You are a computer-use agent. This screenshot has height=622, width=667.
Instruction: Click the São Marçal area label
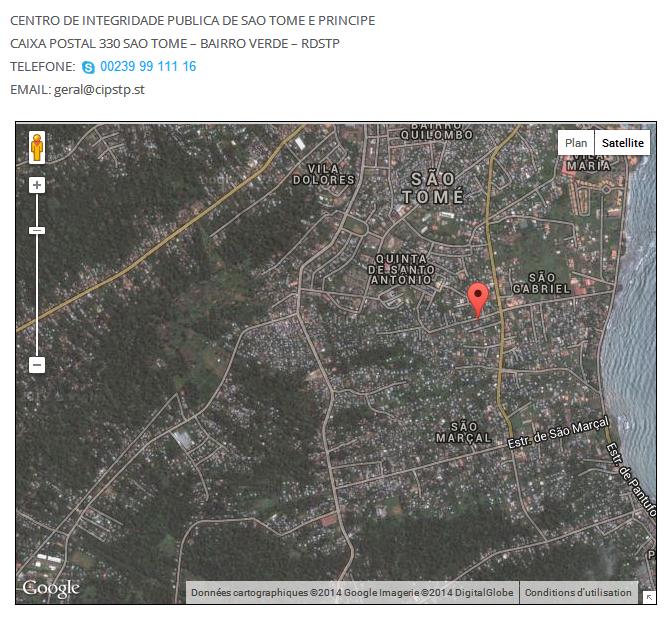[x=464, y=432]
